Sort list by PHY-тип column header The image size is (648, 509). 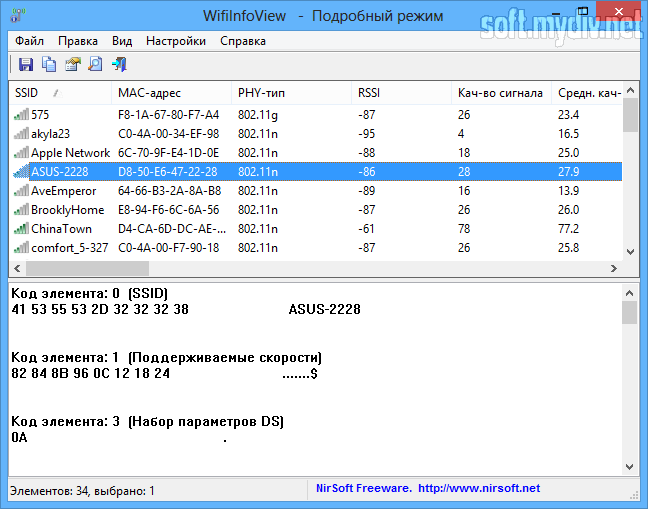291,93
